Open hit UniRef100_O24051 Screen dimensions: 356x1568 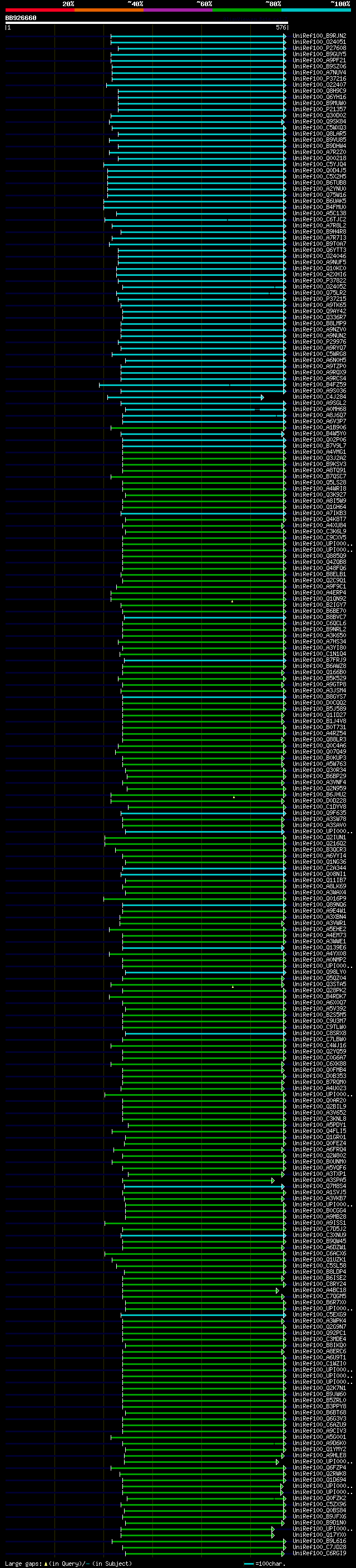319,42
